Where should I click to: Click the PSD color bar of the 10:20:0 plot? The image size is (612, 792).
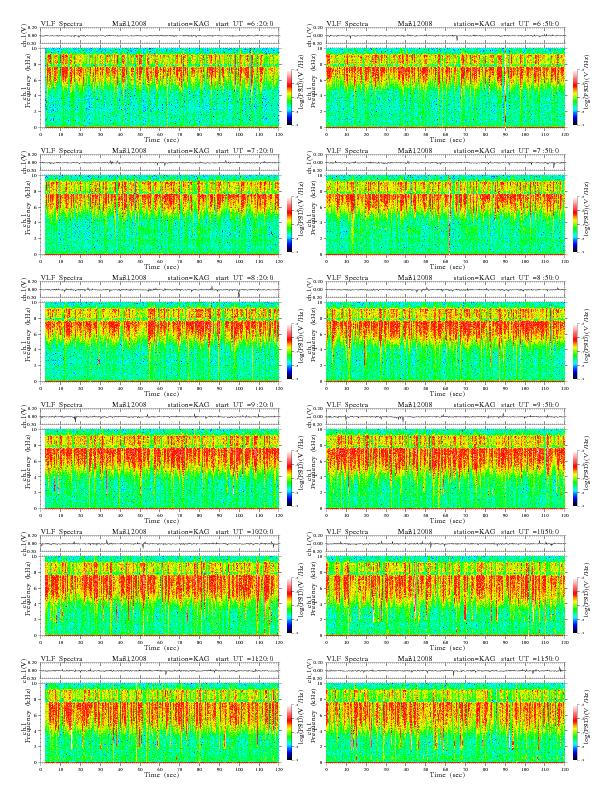click(x=289, y=605)
